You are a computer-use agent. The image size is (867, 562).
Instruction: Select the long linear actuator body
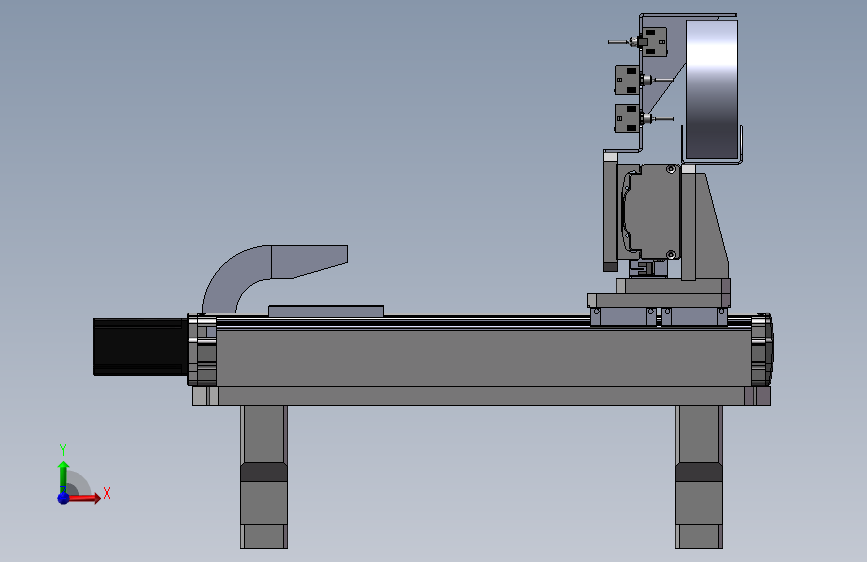coord(484,357)
